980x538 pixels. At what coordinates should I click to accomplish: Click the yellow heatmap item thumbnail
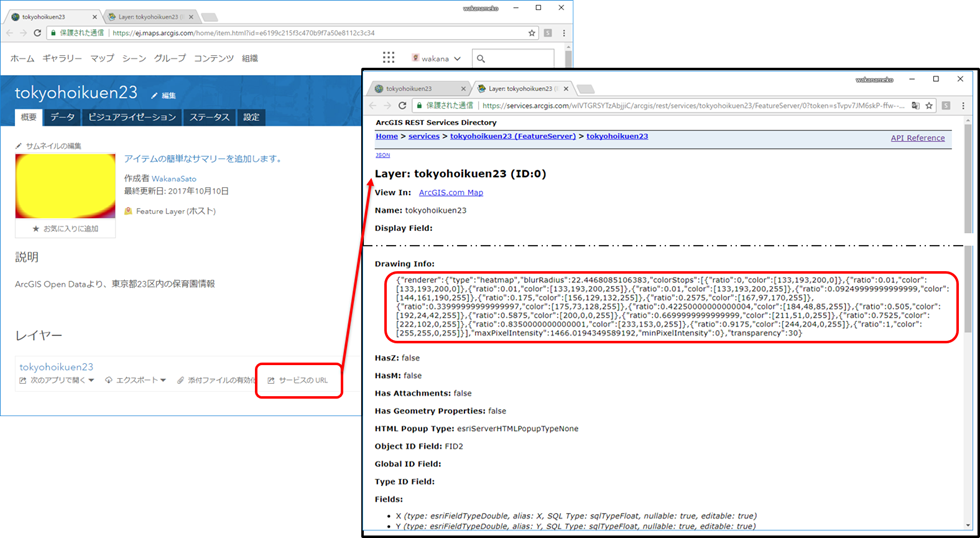point(66,186)
